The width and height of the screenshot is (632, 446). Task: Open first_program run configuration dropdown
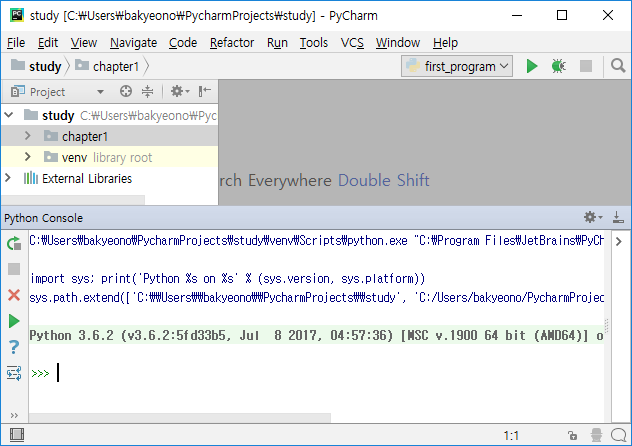pyautogui.click(x=457, y=66)
